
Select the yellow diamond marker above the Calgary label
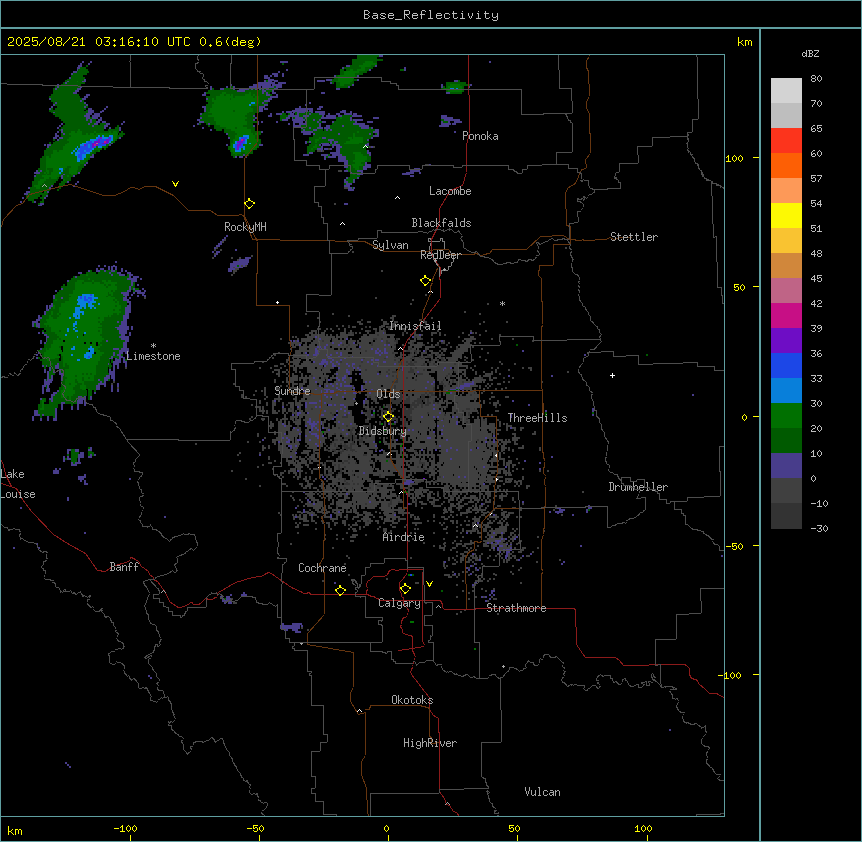click(405, 589)
